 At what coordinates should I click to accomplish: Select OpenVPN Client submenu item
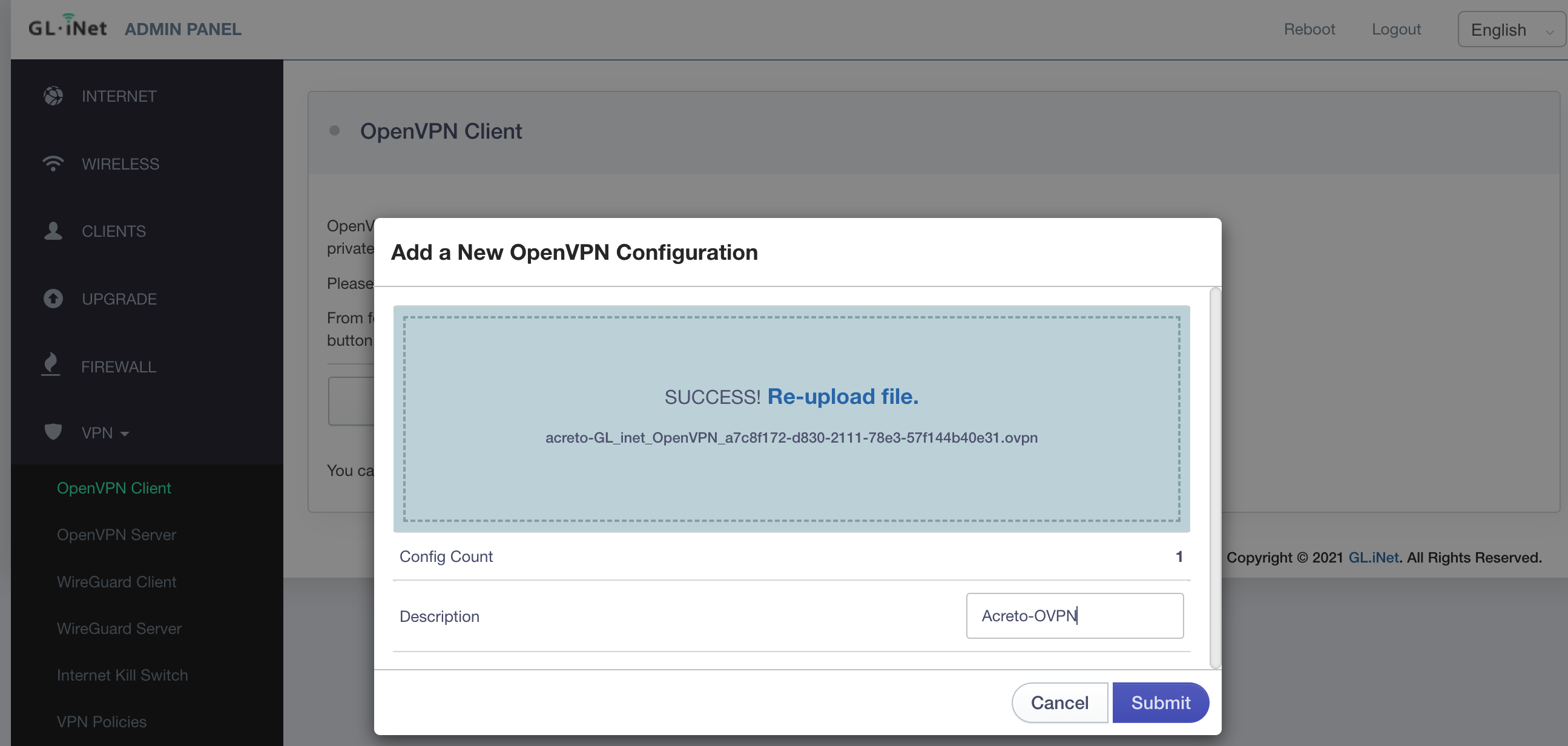pos(114,488)
